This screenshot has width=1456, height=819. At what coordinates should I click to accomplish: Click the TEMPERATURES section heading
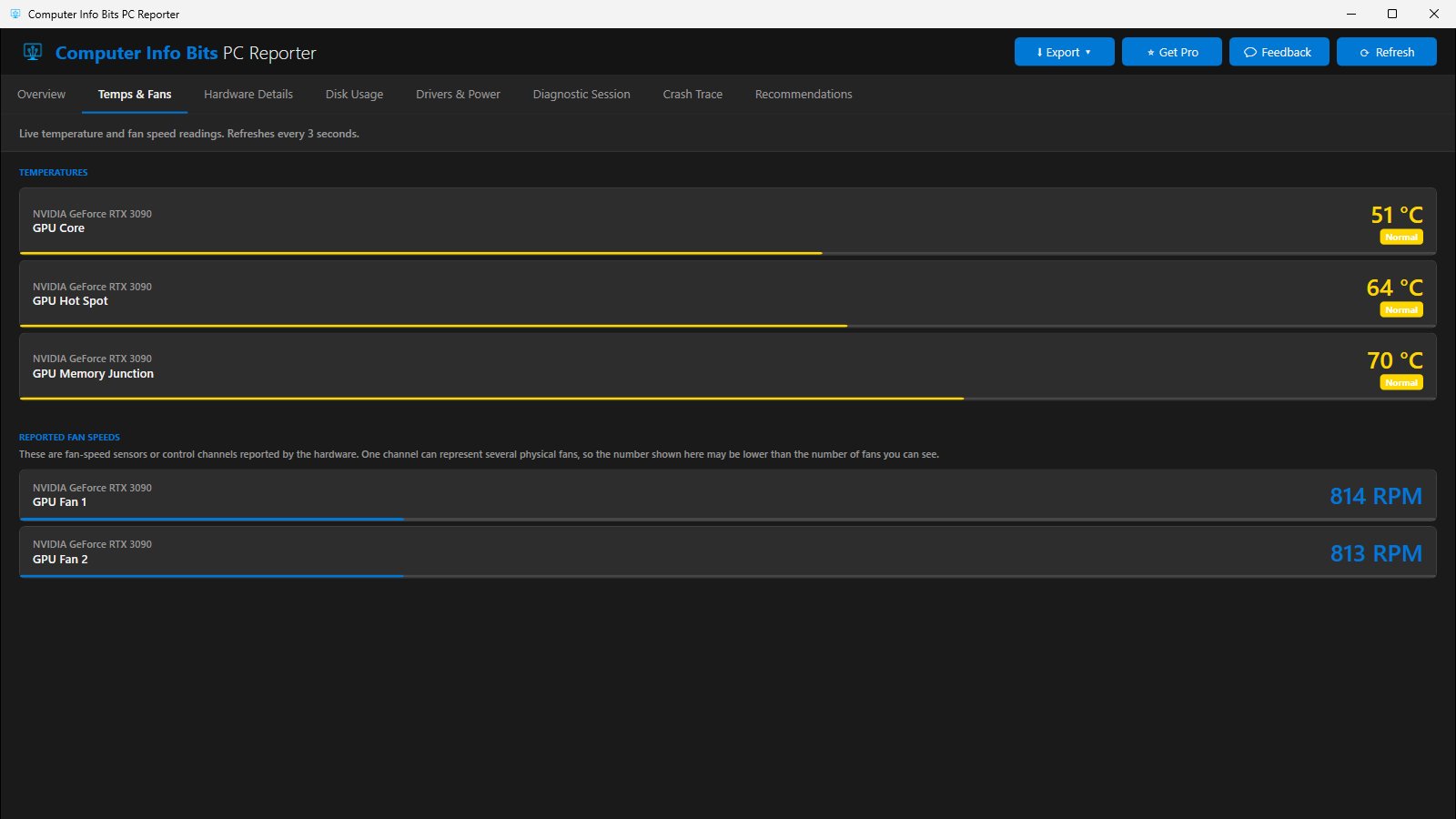tap(54, 172)
